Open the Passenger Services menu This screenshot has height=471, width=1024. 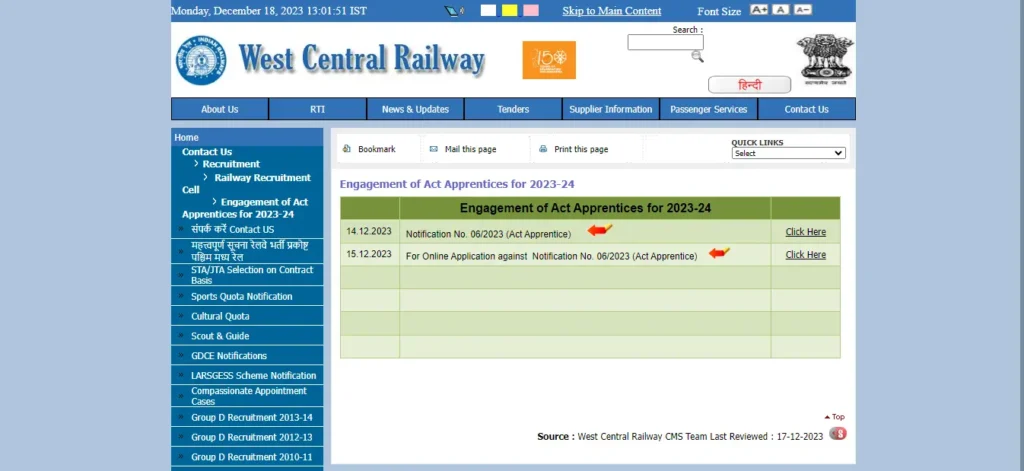[x=709, y=109]
